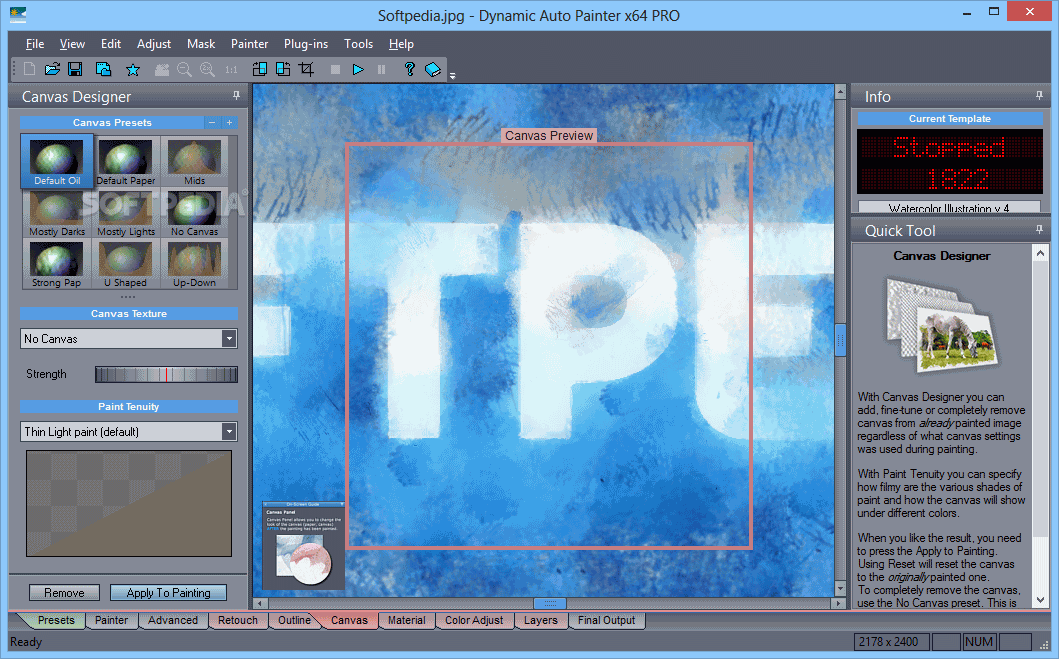Switch to the Advanced tab
Image resolution: width=1059 pixels, height=659 pixels.
(x=173, y=621)
